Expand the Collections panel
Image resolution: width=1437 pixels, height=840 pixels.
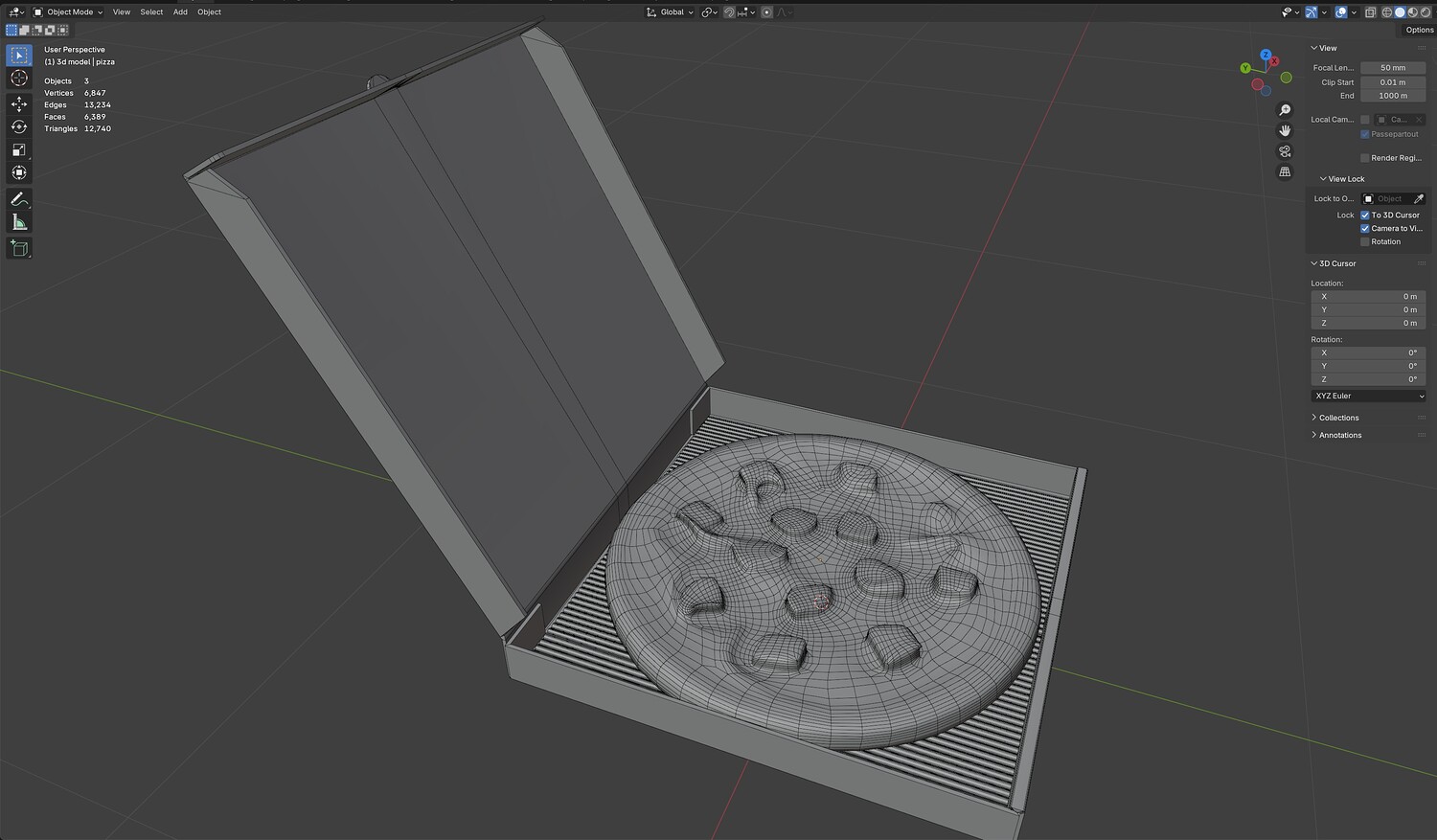pos(1335,418)
